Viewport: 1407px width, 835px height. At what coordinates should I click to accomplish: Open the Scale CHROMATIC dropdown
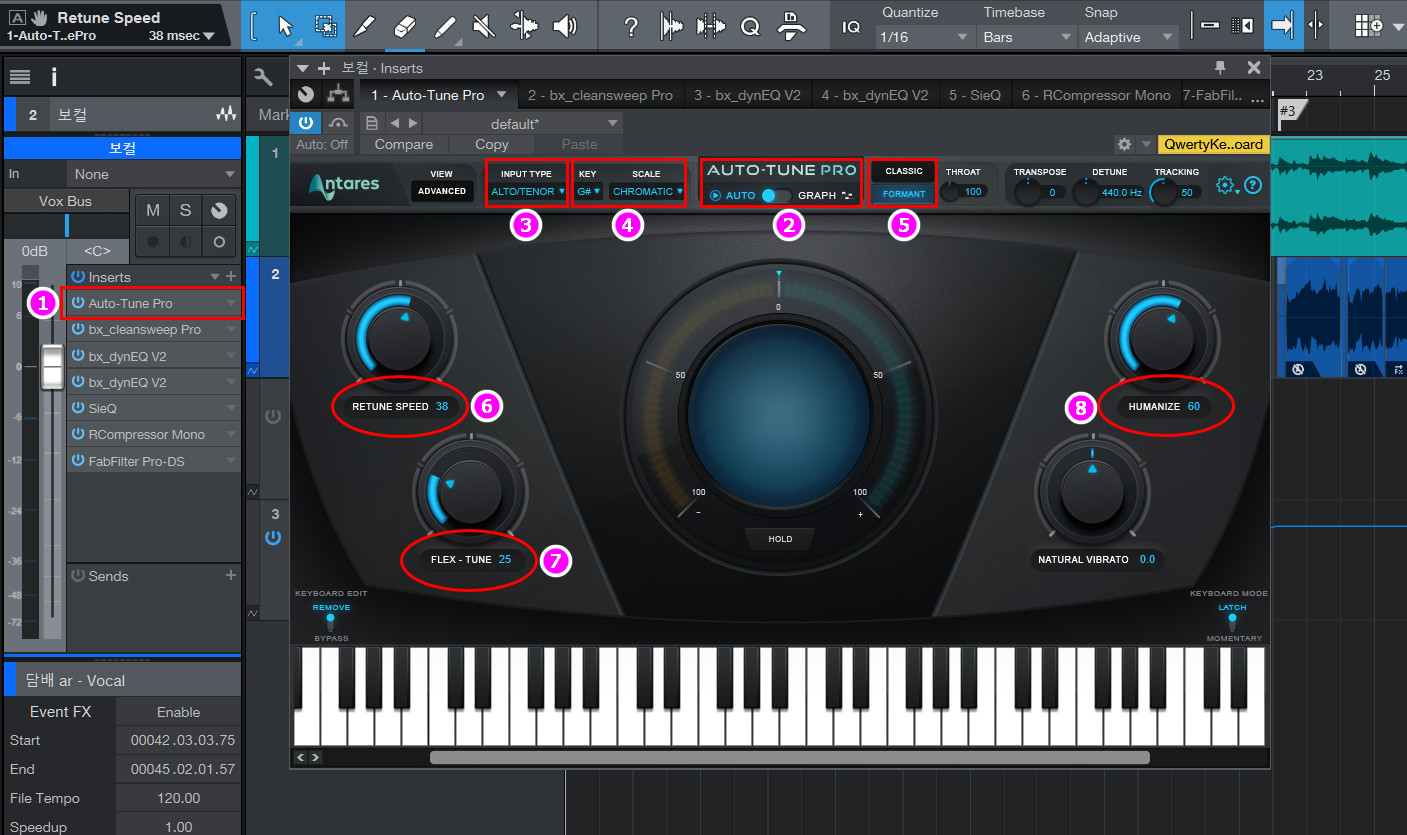pyautogui.click(x=647, y=191)
